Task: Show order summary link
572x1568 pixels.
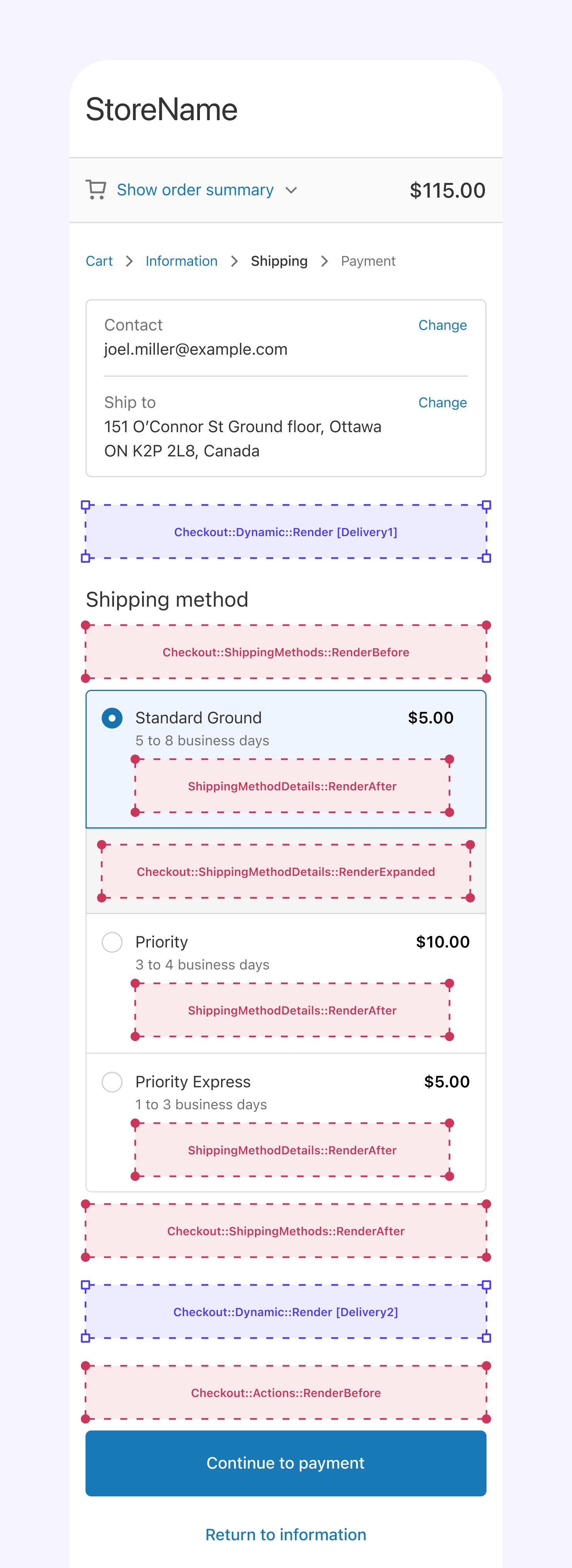Action: [195, 190]
